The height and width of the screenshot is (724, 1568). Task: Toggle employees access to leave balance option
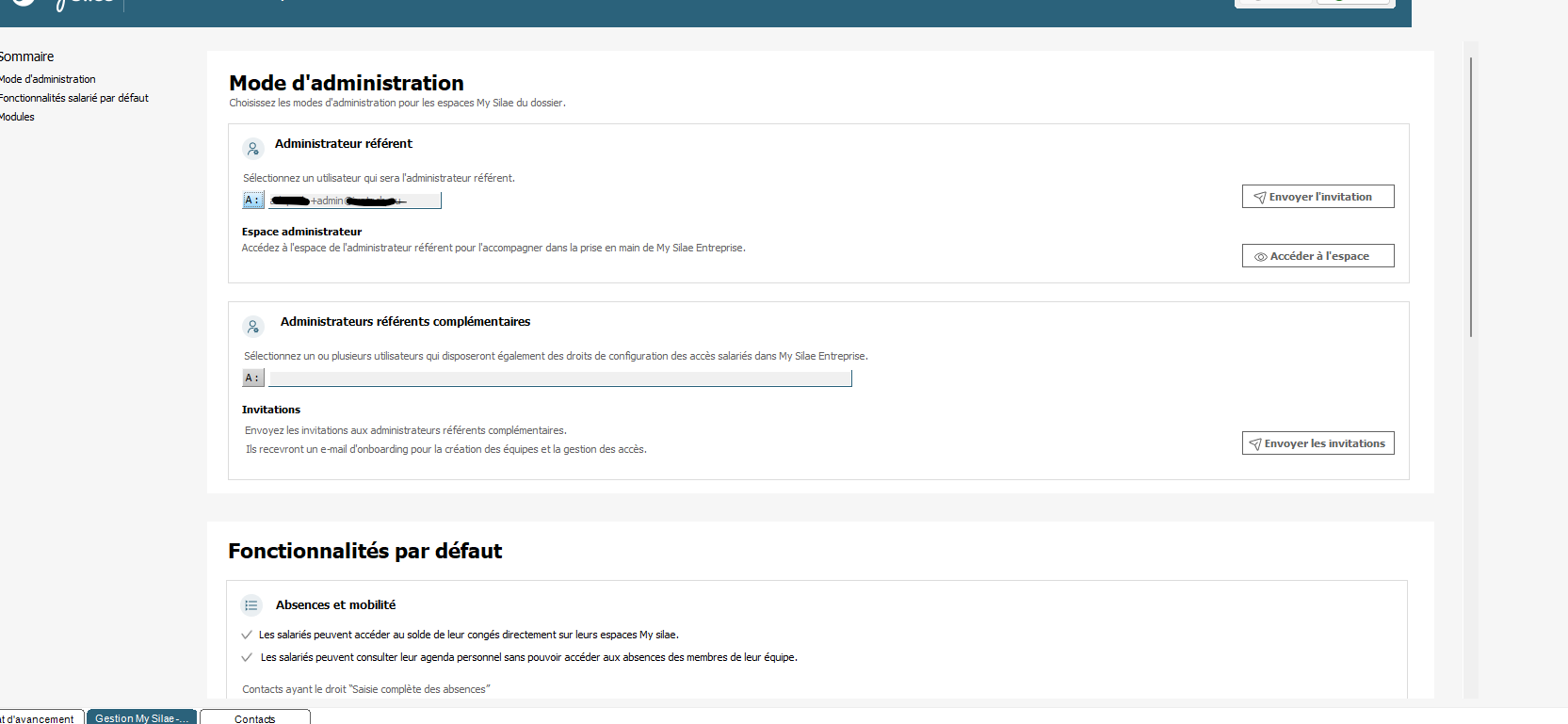click(247, 635)
